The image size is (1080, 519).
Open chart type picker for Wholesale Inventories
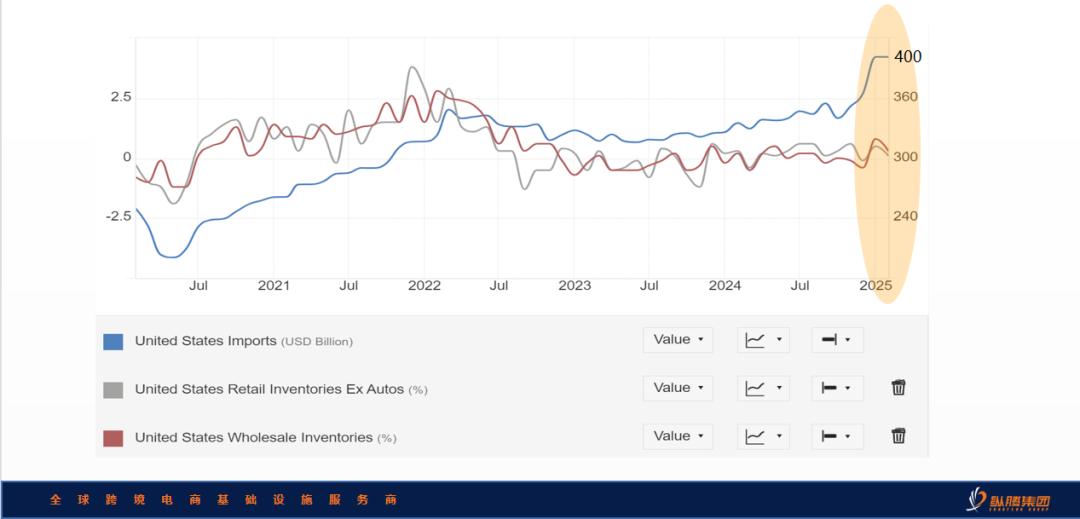(763, 436)
